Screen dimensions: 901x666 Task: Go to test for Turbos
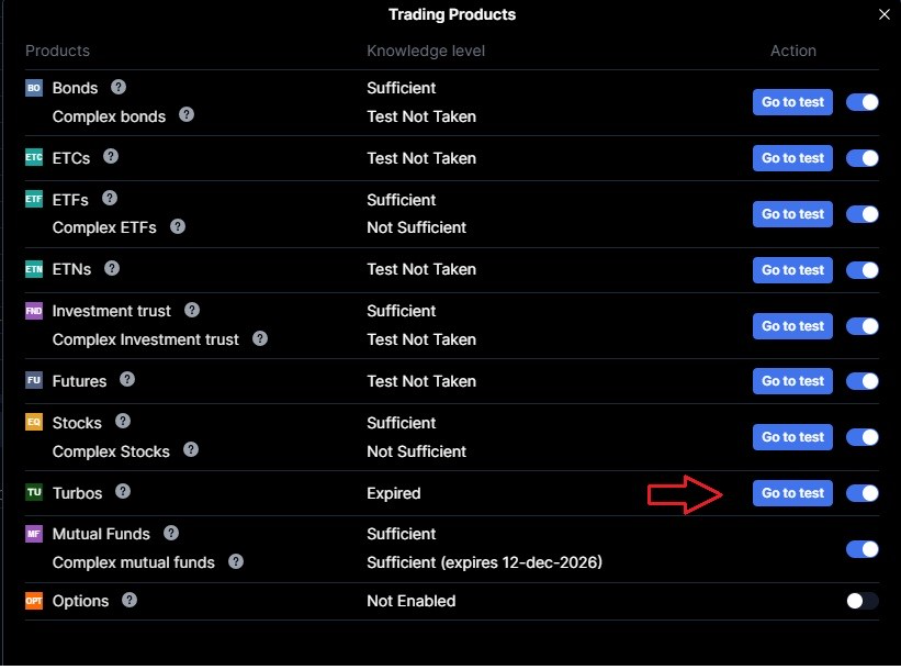[792, 493]
